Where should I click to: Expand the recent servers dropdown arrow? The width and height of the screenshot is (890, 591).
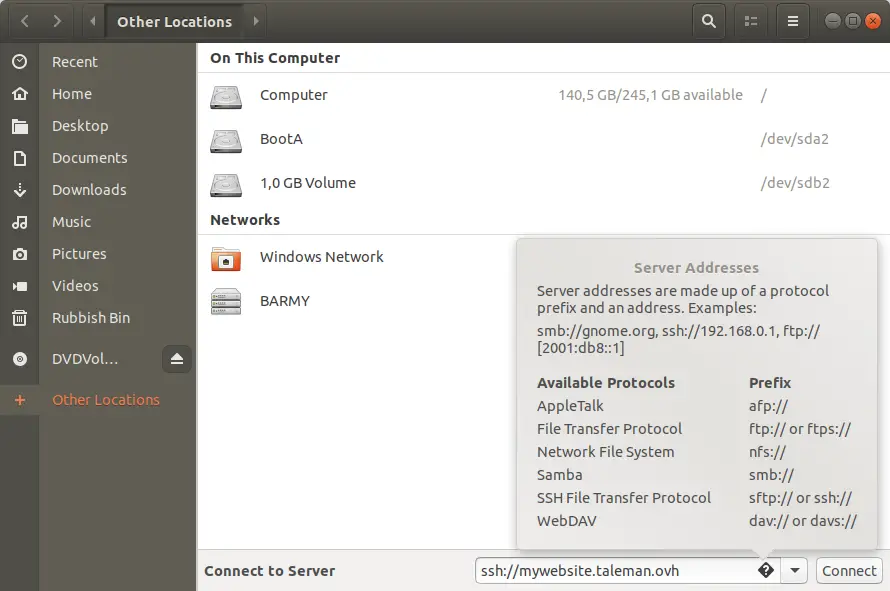[794, 571]
